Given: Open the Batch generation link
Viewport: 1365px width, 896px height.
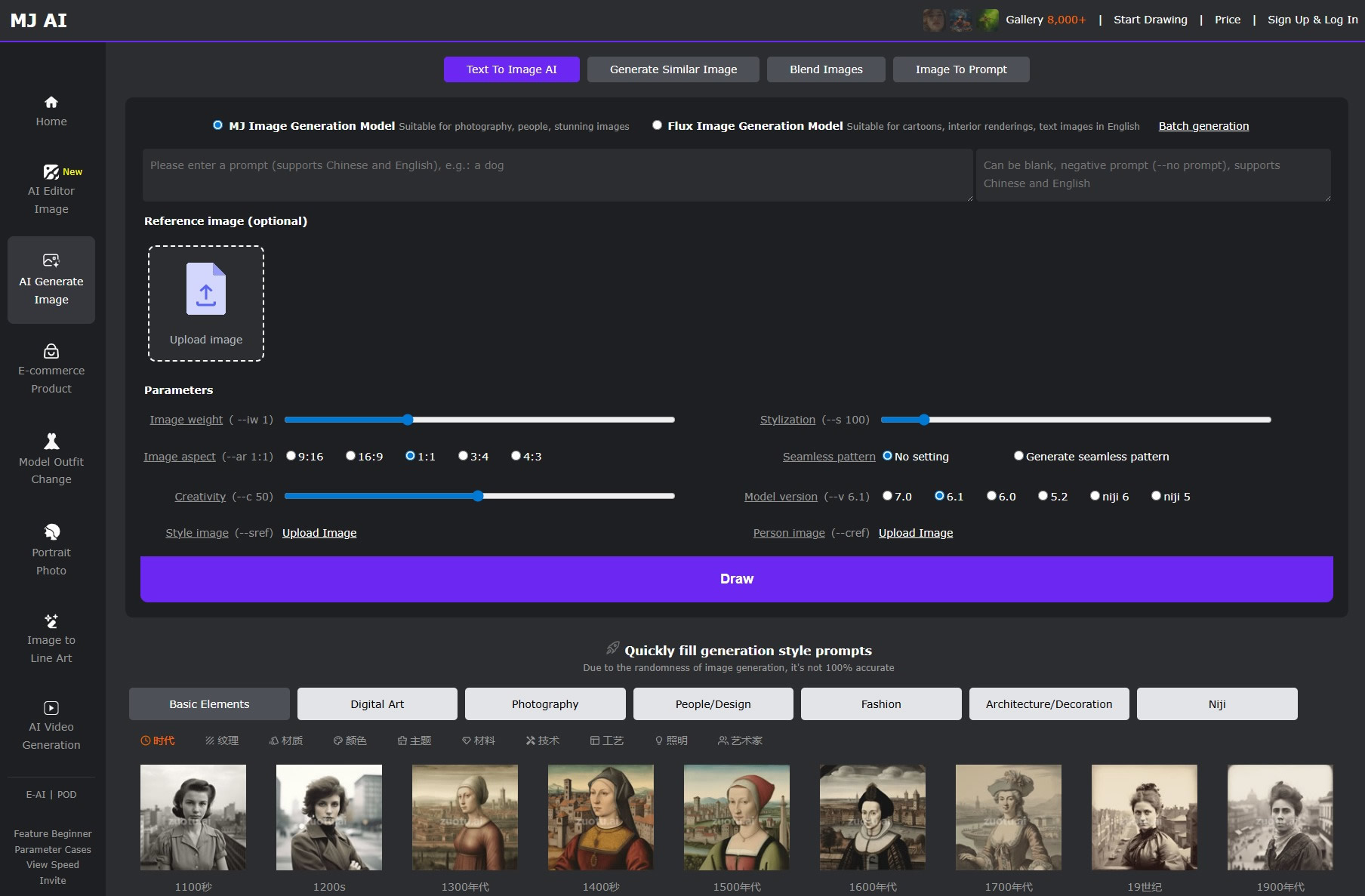Looking at the screenshot, I should [1203, 126].
